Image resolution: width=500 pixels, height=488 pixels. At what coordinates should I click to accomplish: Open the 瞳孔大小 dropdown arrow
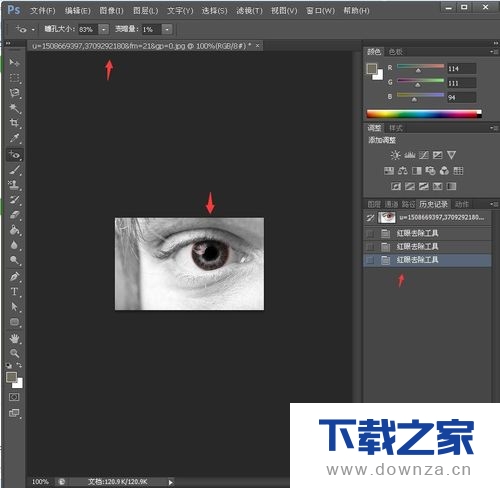click(x=104, y=30)
